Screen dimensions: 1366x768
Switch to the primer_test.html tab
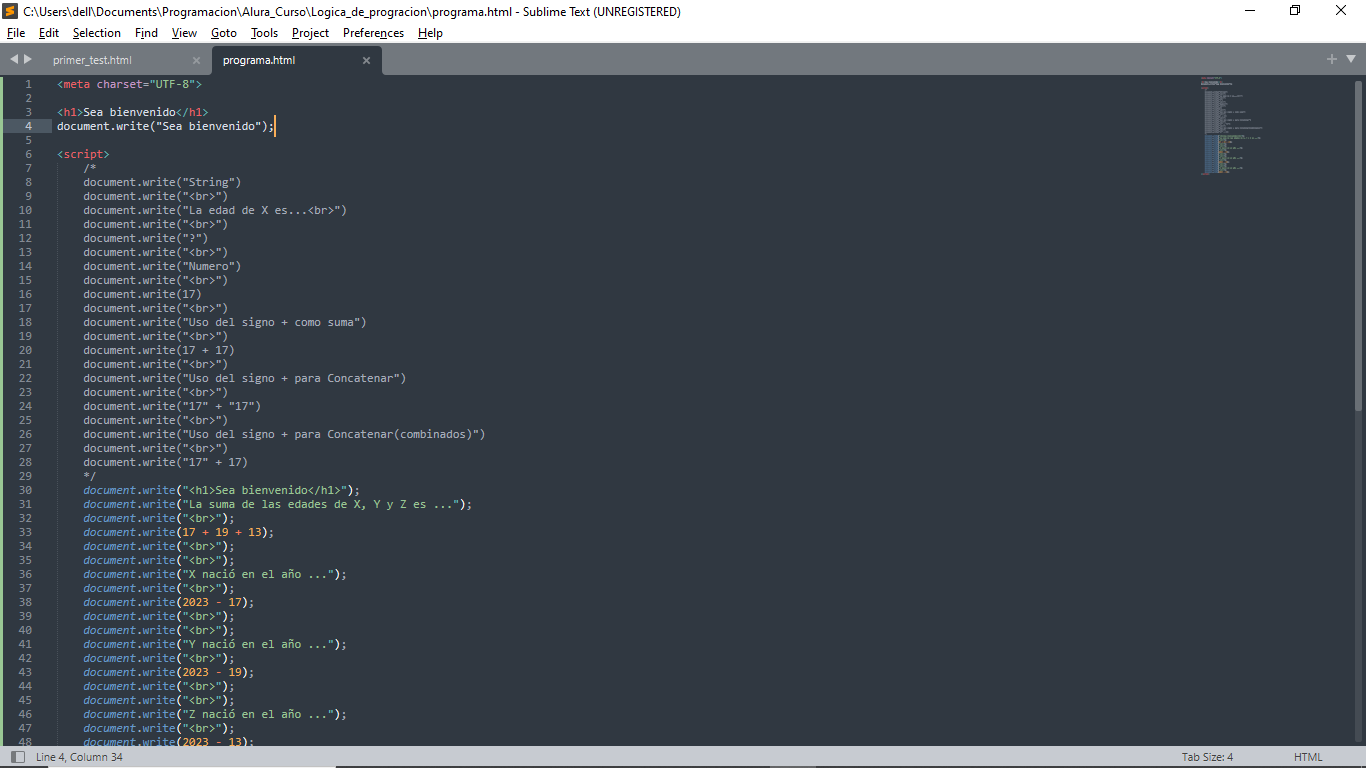click(x=92, y=60)
